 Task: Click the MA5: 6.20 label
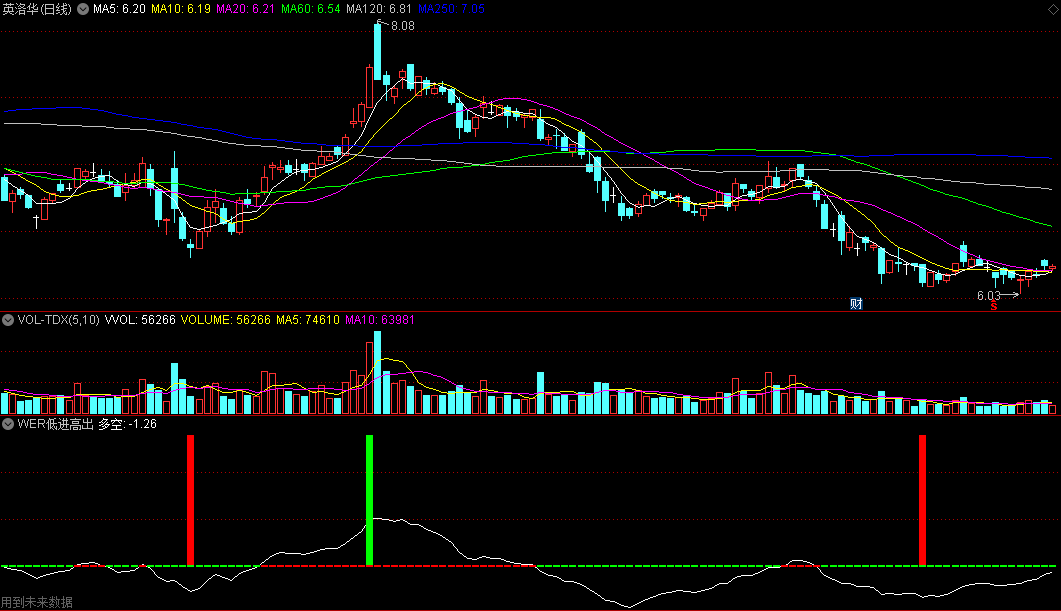(x=119, y=9)
